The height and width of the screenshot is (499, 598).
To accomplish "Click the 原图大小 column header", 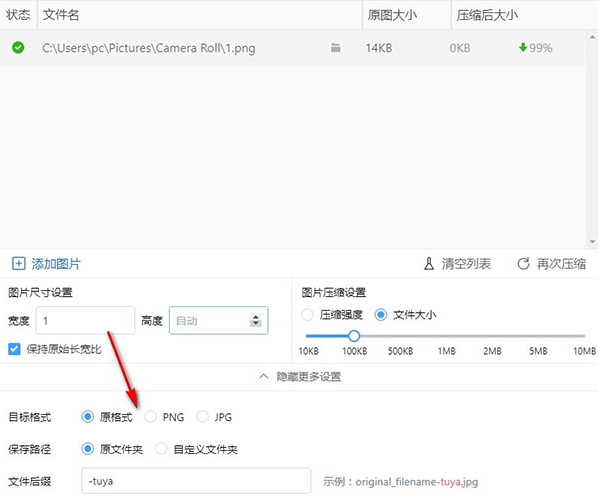I will [392, 15].
